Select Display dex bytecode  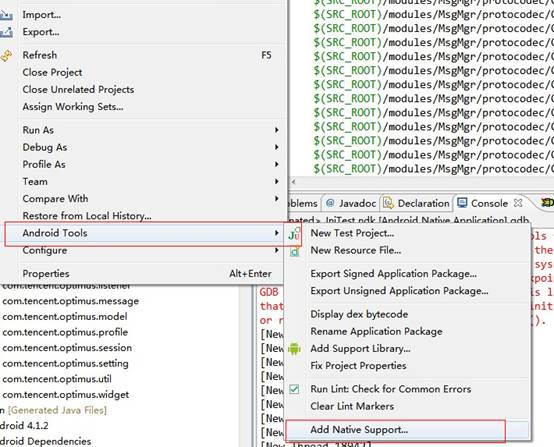[407, 314]
